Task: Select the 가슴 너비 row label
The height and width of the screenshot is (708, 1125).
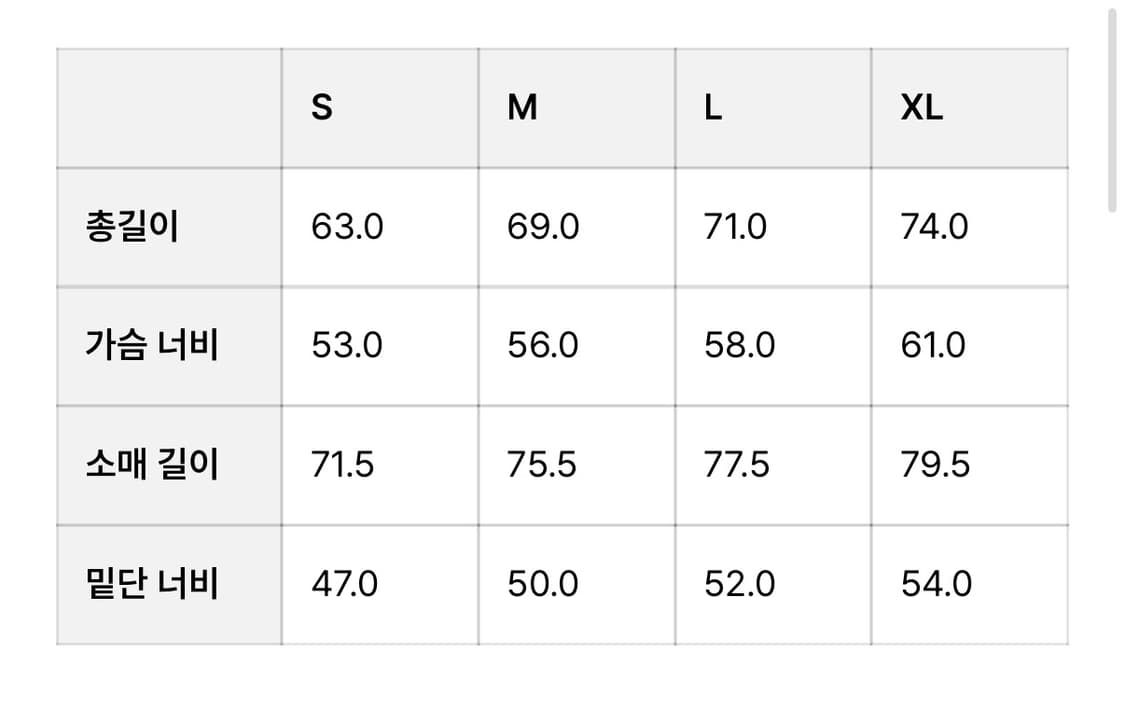Action: click(x=151, y=346)
